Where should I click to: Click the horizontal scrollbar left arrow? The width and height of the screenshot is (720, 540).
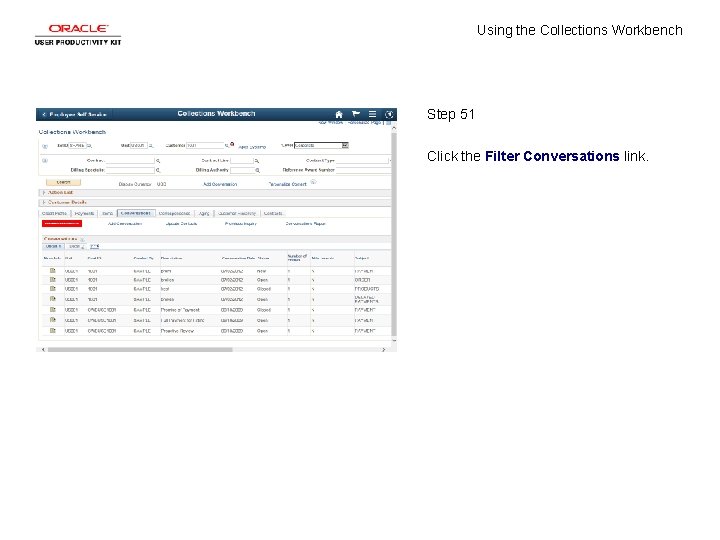coord(43,350)
